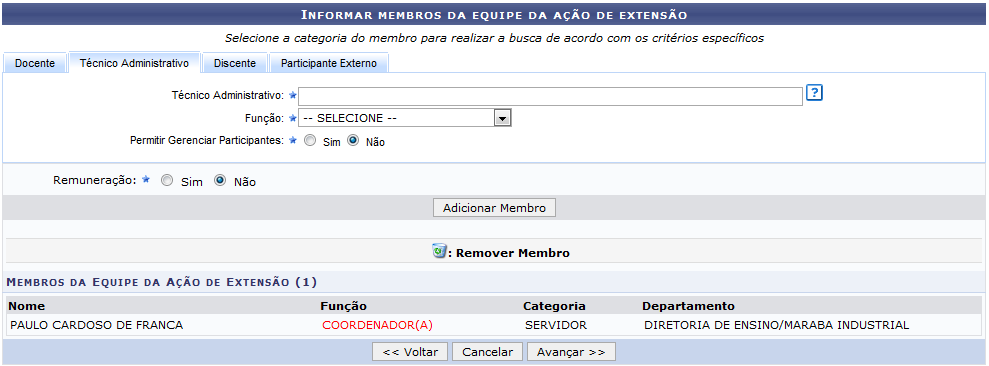Viewport: 989px width, 366px height.
Task: Switch to the Docente tab
Action: [x=35, y=63]
